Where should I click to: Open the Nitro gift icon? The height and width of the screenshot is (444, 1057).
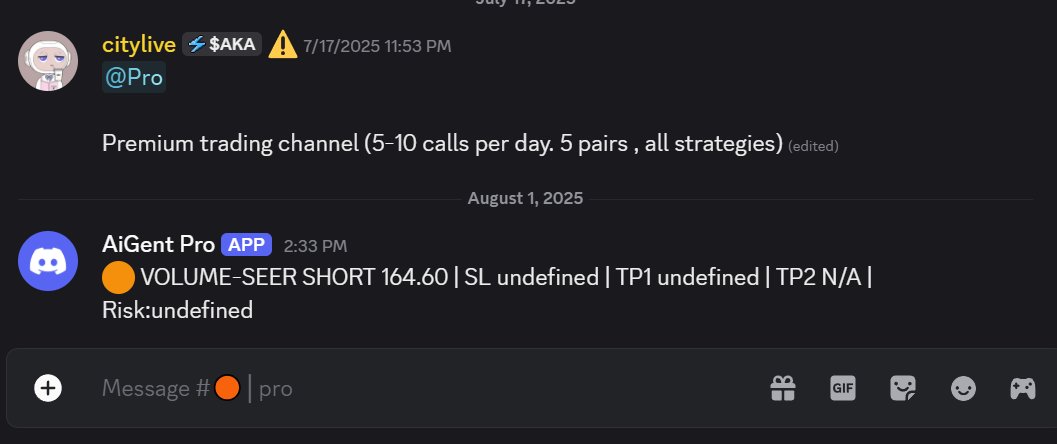click(x=782, y=388)
